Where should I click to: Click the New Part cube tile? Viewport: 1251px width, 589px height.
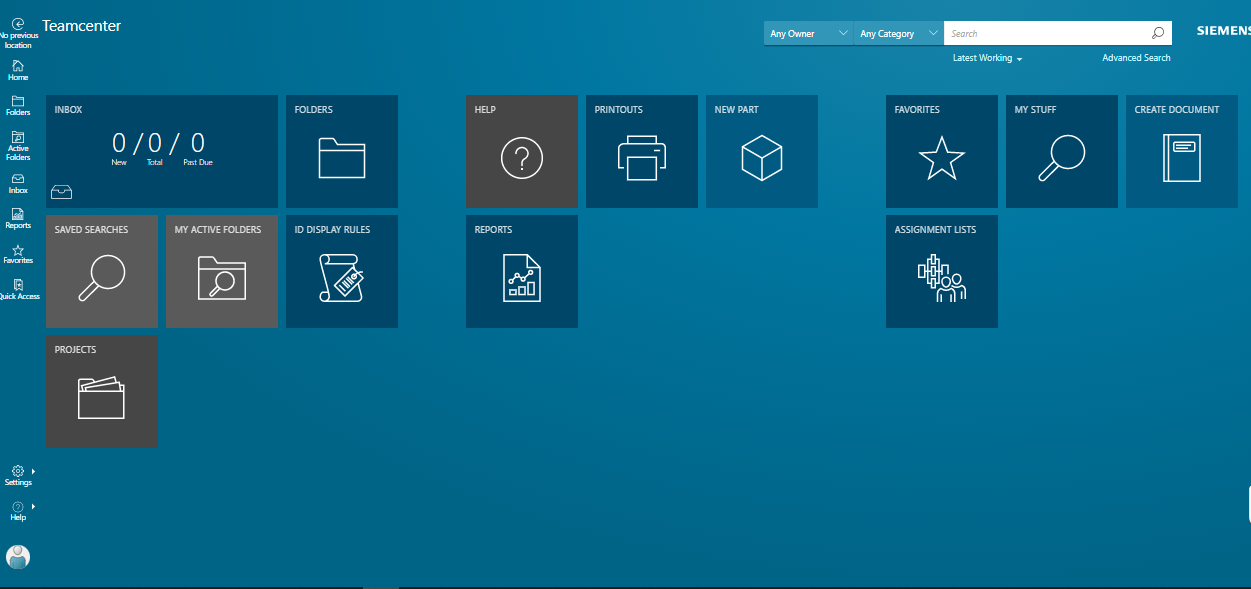761,151
